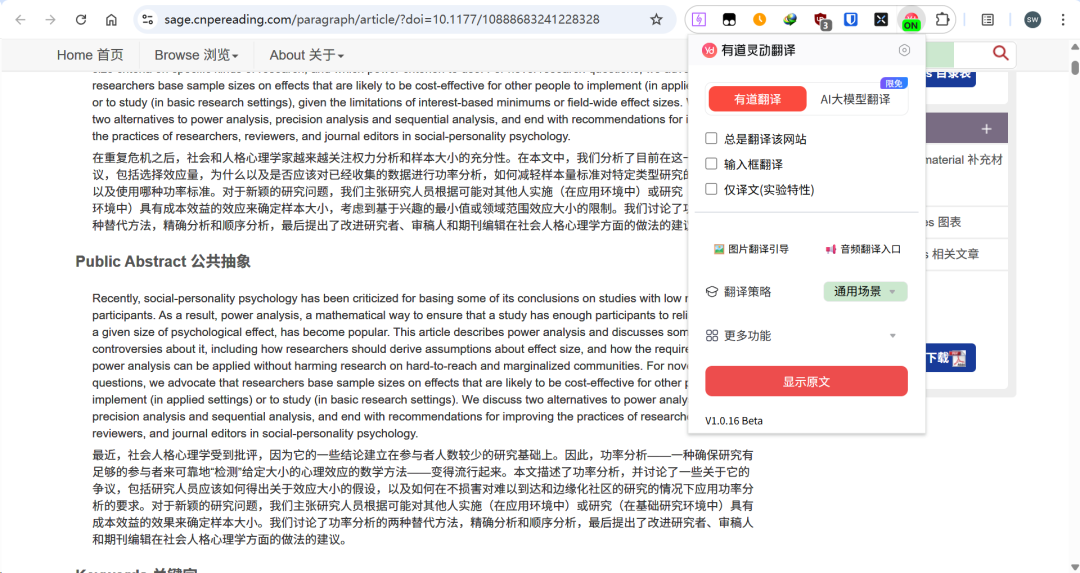Open Chrome side panel icon

(x=988, y=20)
